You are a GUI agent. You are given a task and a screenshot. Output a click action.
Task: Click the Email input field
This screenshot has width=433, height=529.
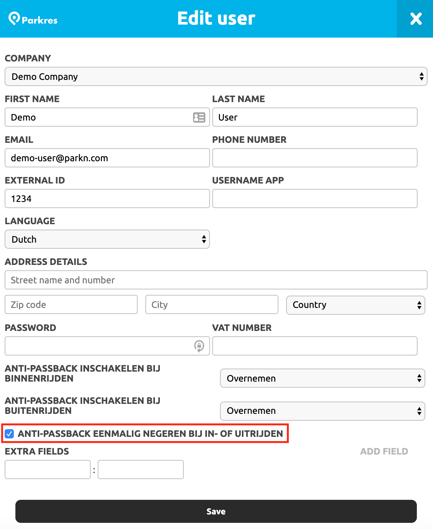(107, 158)
